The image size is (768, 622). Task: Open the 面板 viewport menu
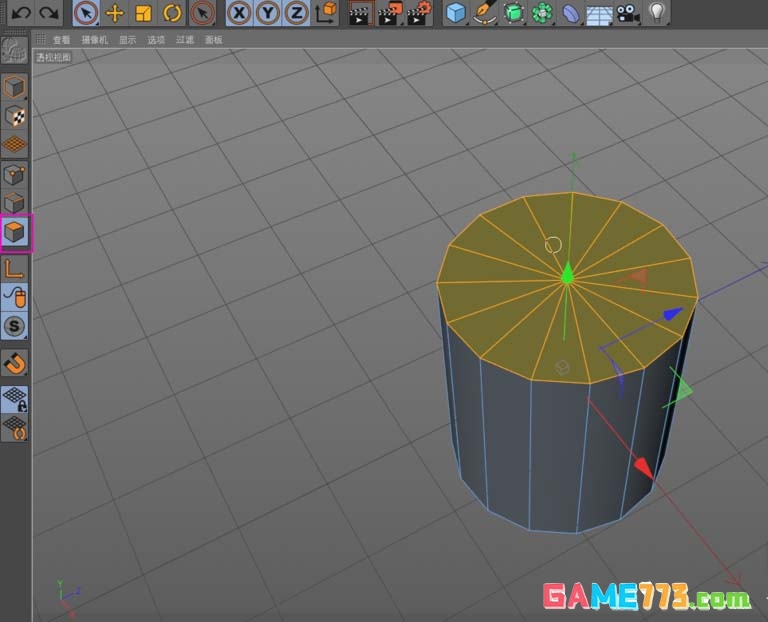coord(214,40)
